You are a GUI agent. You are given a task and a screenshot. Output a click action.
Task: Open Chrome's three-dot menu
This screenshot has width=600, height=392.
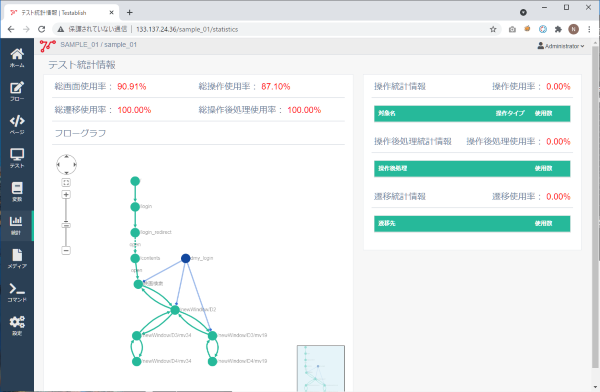pyautogui.click(x=589, y=29)
